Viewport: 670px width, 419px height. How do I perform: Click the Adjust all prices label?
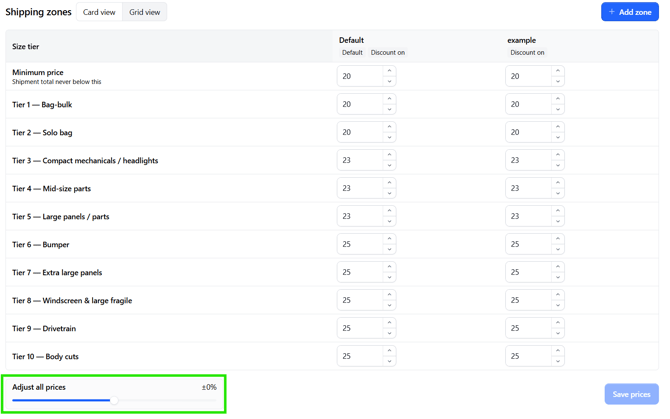click(39, 387)
